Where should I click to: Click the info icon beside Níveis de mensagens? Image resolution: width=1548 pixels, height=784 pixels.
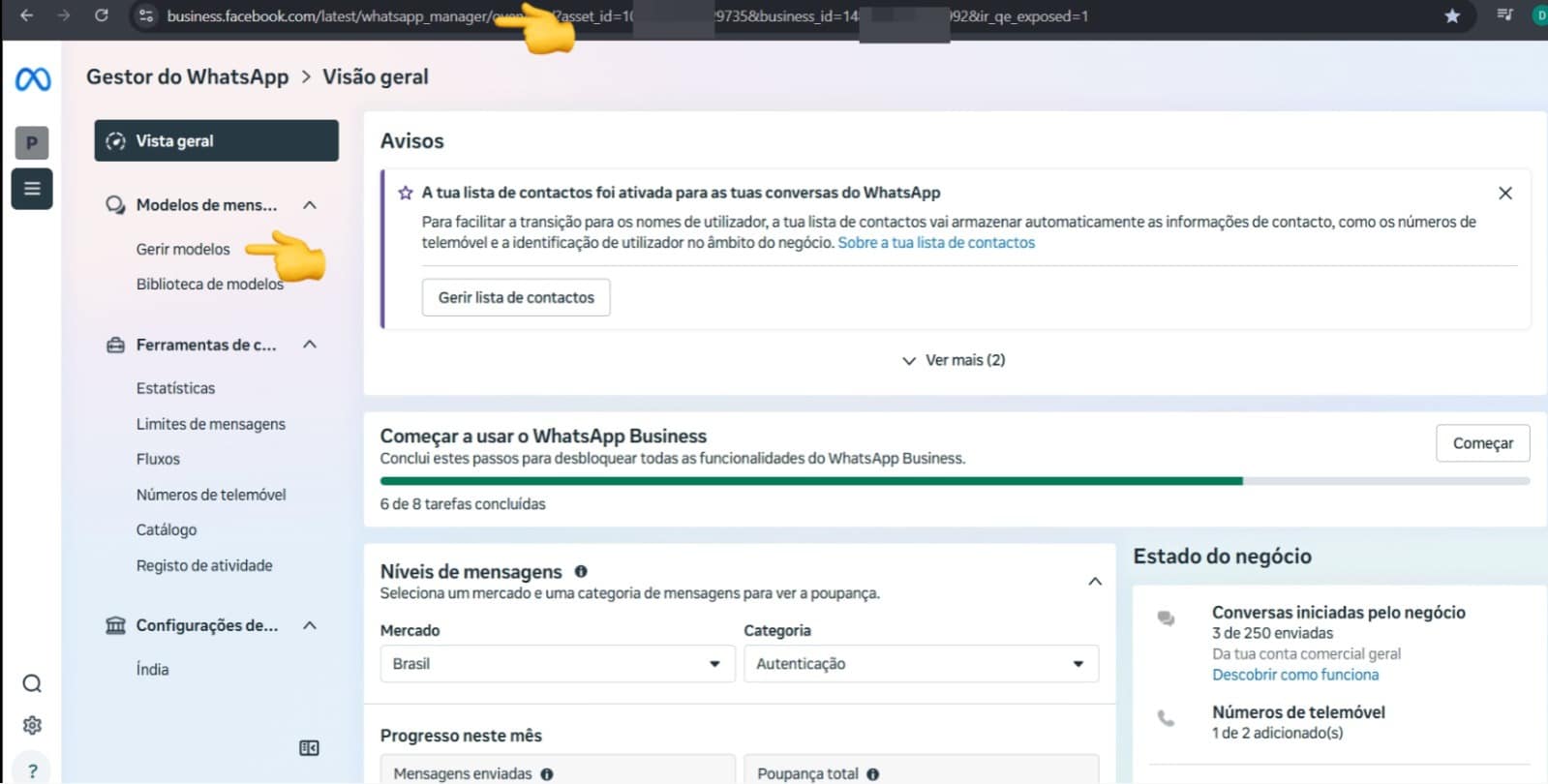point(581,571)
